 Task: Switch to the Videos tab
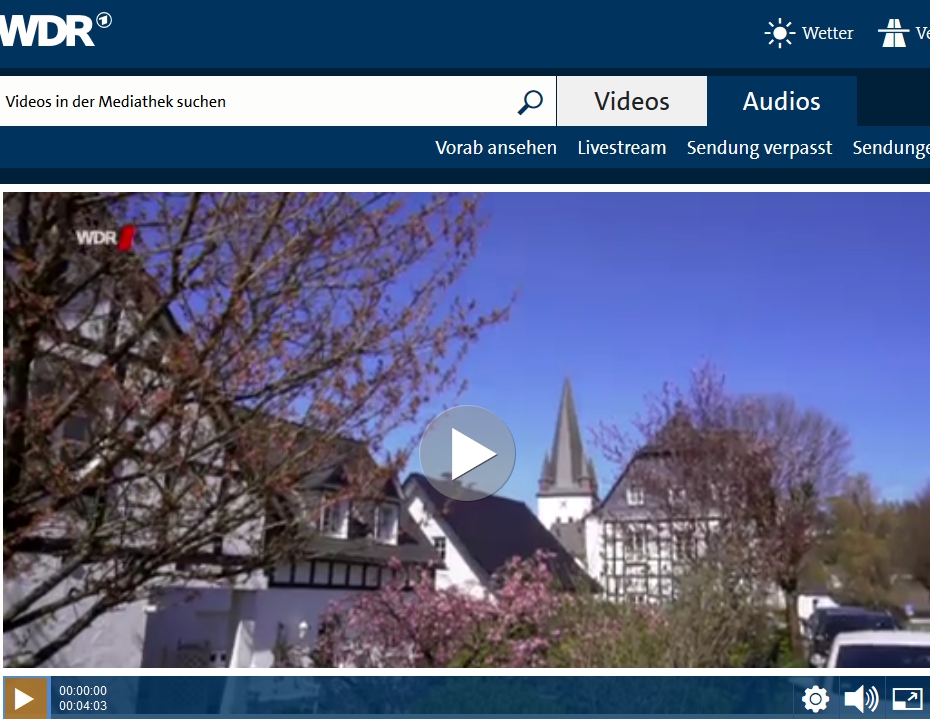pyautogui.click(x=631, y=101)
